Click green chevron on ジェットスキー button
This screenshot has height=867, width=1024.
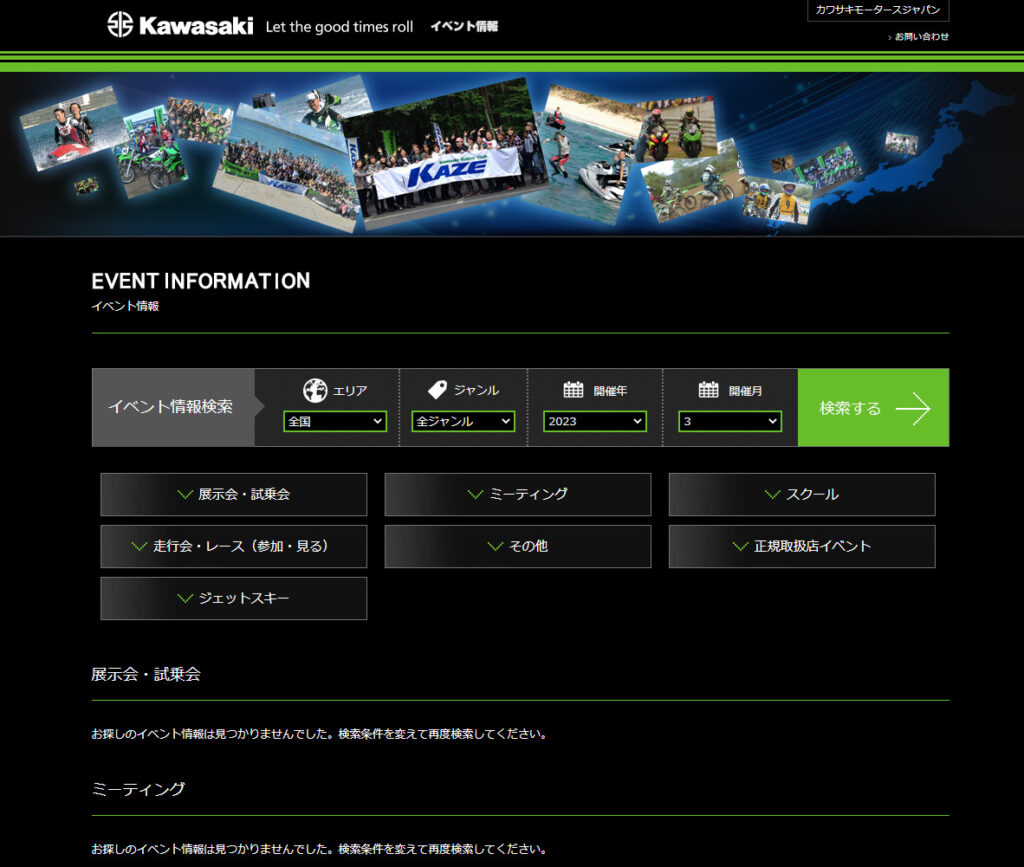coord(184,598)
